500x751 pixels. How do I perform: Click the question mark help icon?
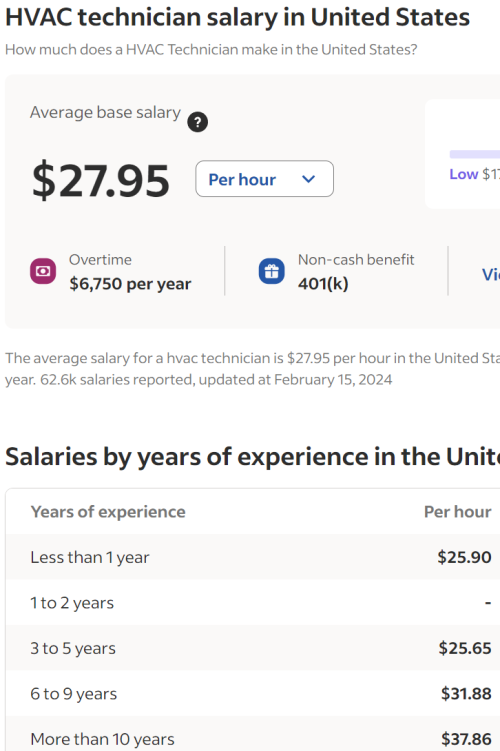197,122
